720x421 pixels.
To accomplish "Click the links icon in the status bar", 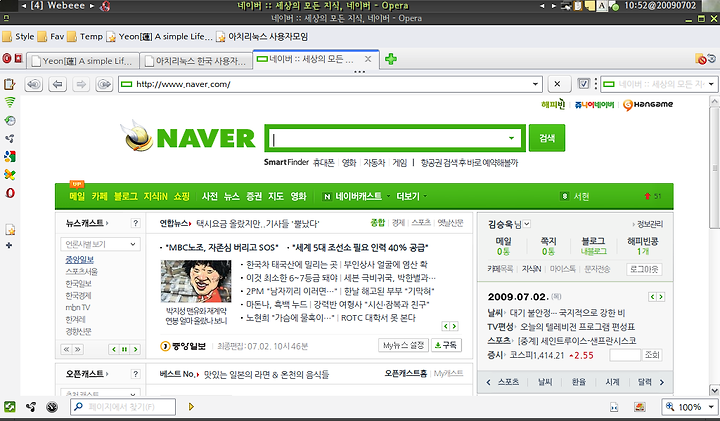I will (31, 407).
